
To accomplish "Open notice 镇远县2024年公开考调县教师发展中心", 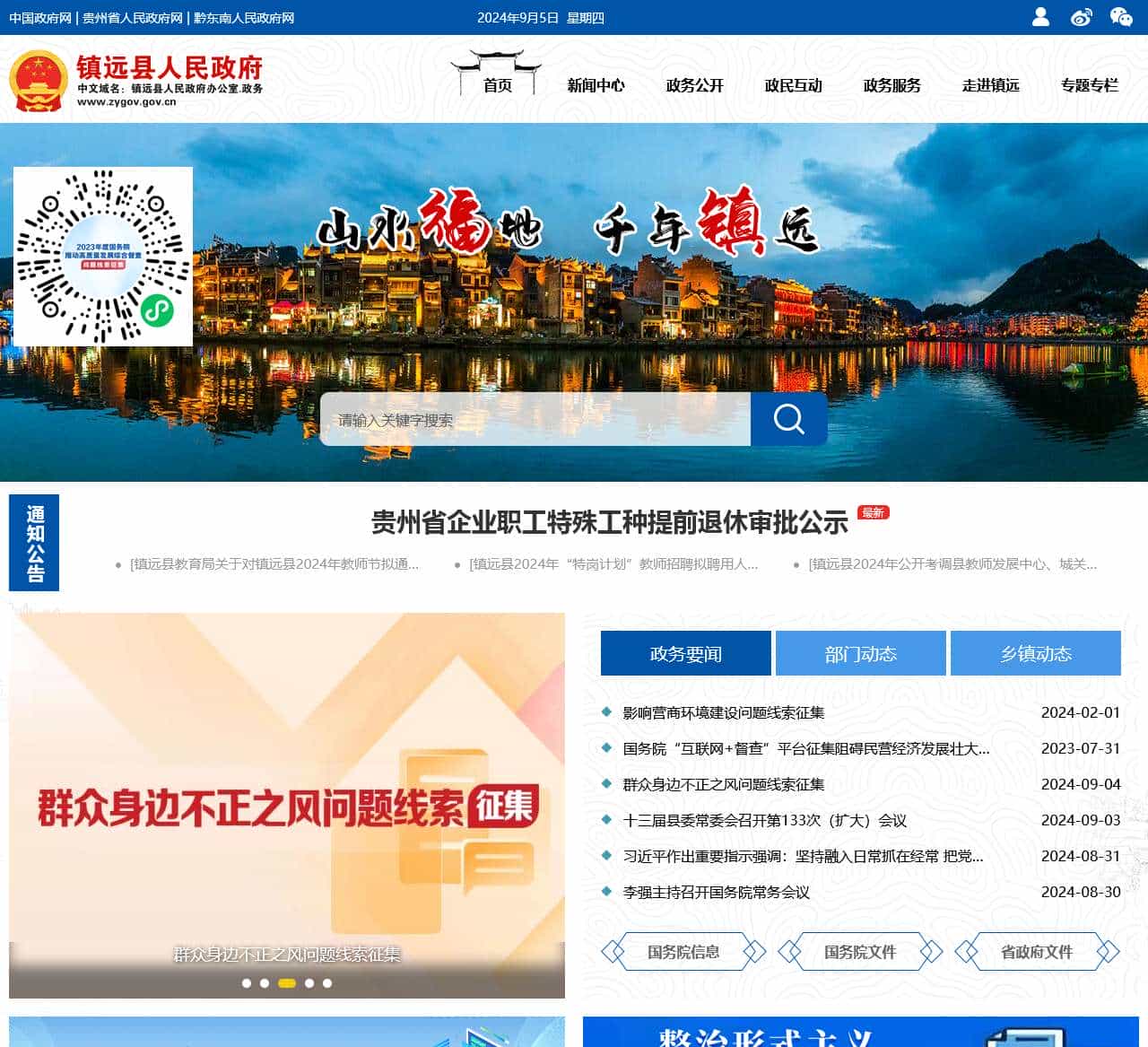I will 952,564.
